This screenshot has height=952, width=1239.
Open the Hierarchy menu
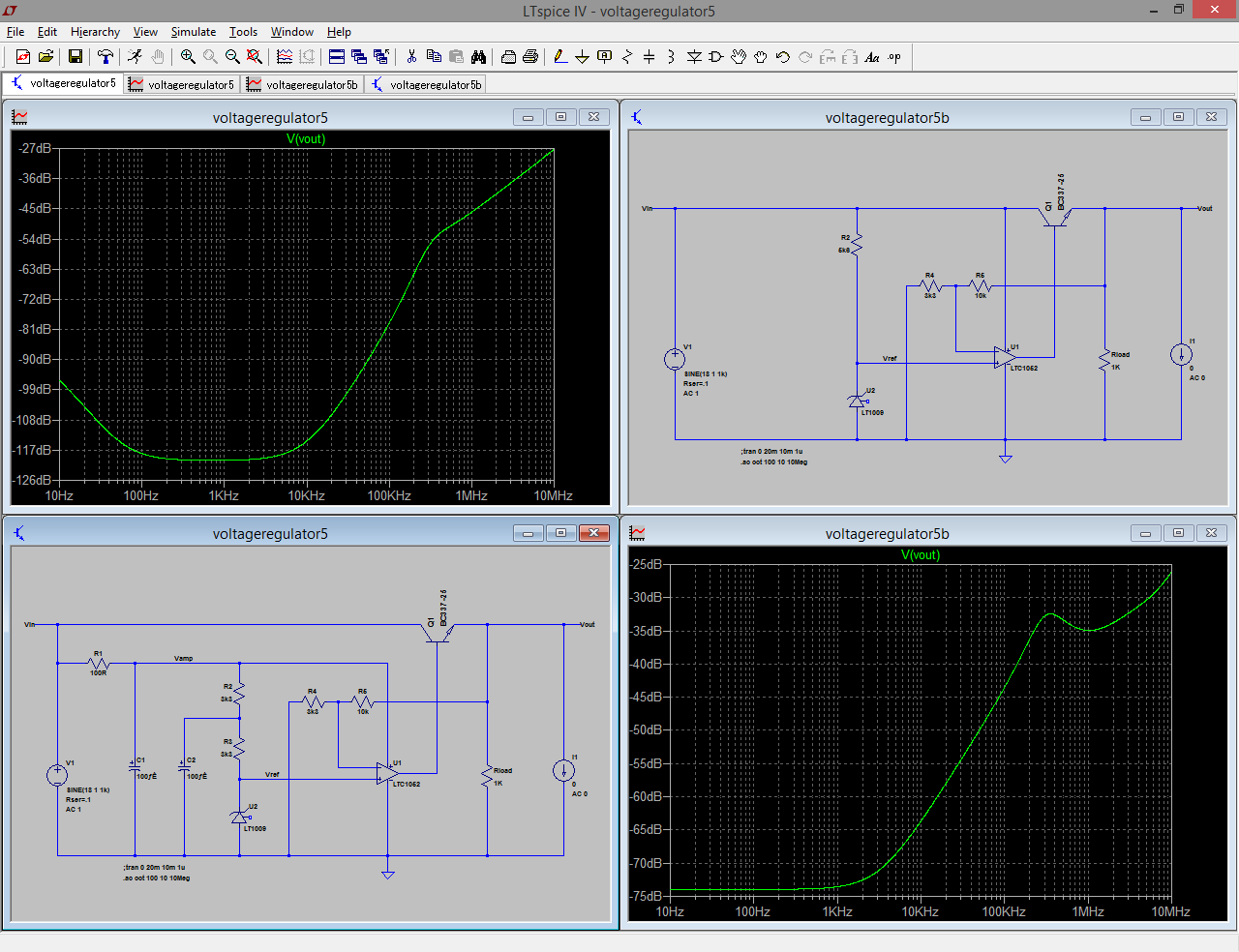95,32
